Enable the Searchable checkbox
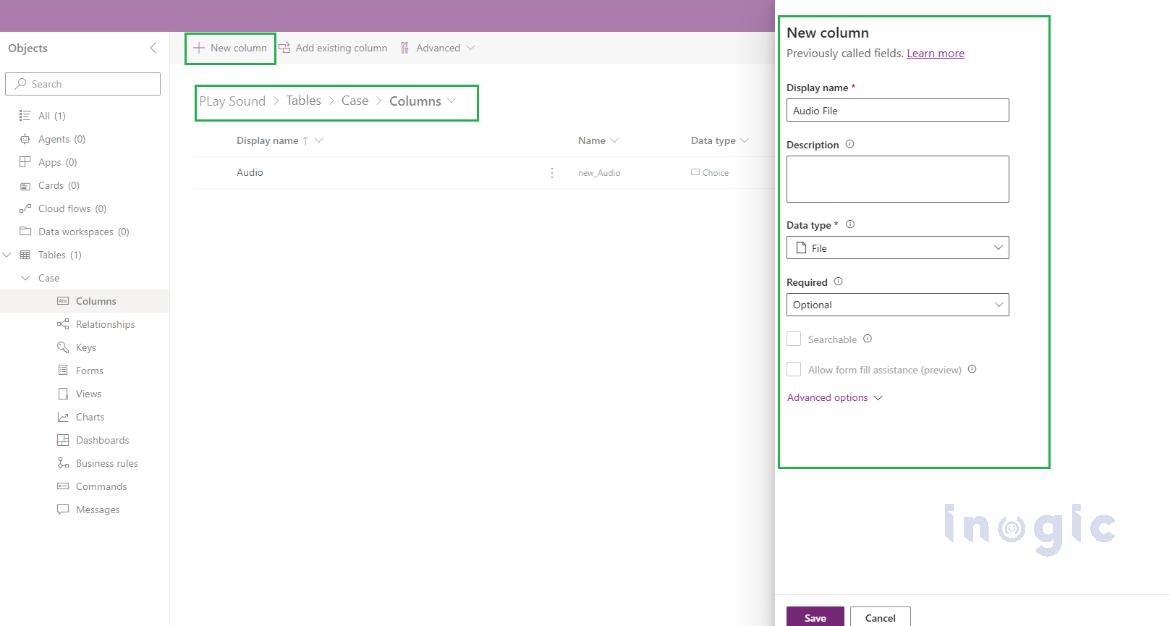 tap(794, 339)
